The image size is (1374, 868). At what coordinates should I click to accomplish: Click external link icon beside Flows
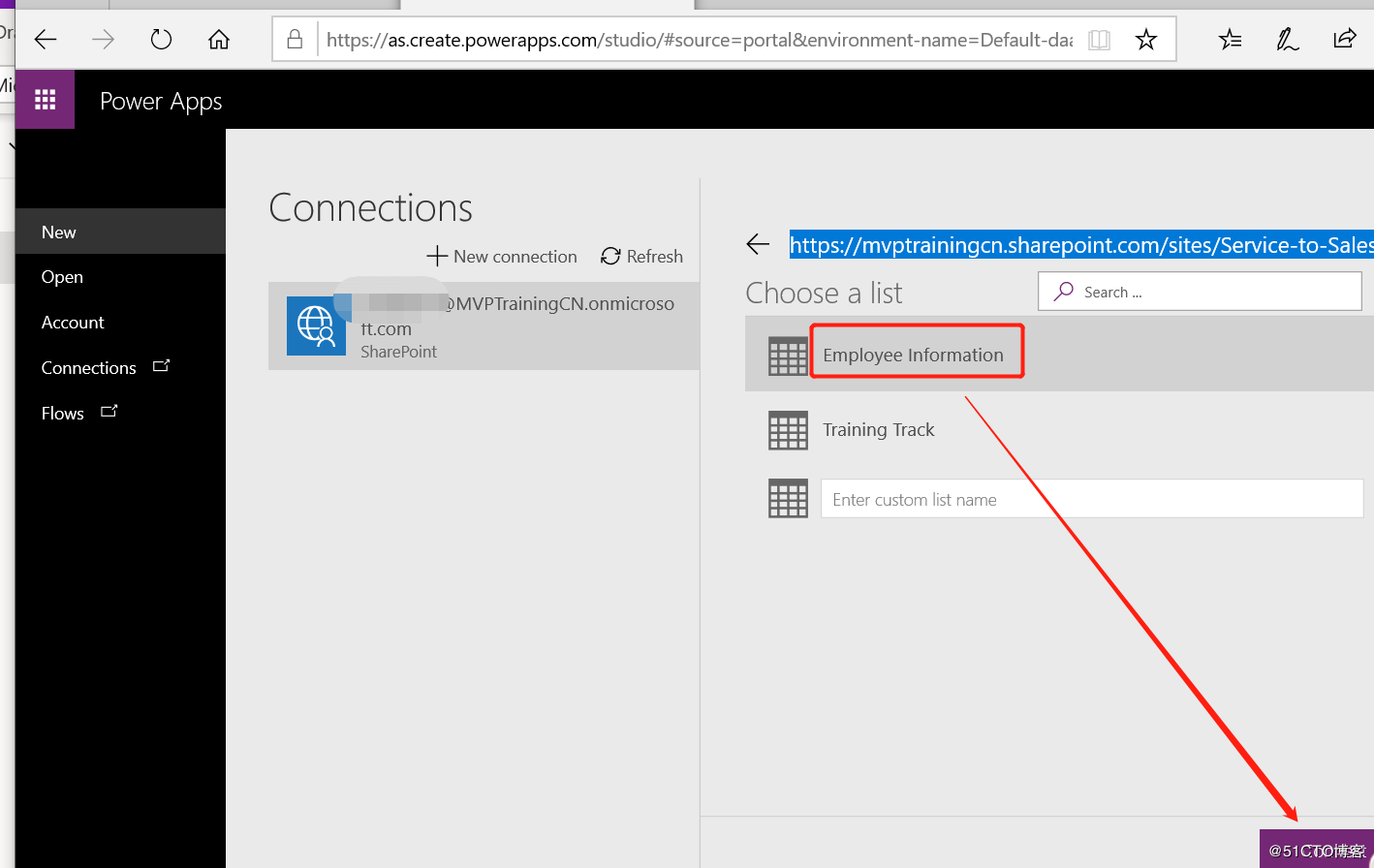109,412
